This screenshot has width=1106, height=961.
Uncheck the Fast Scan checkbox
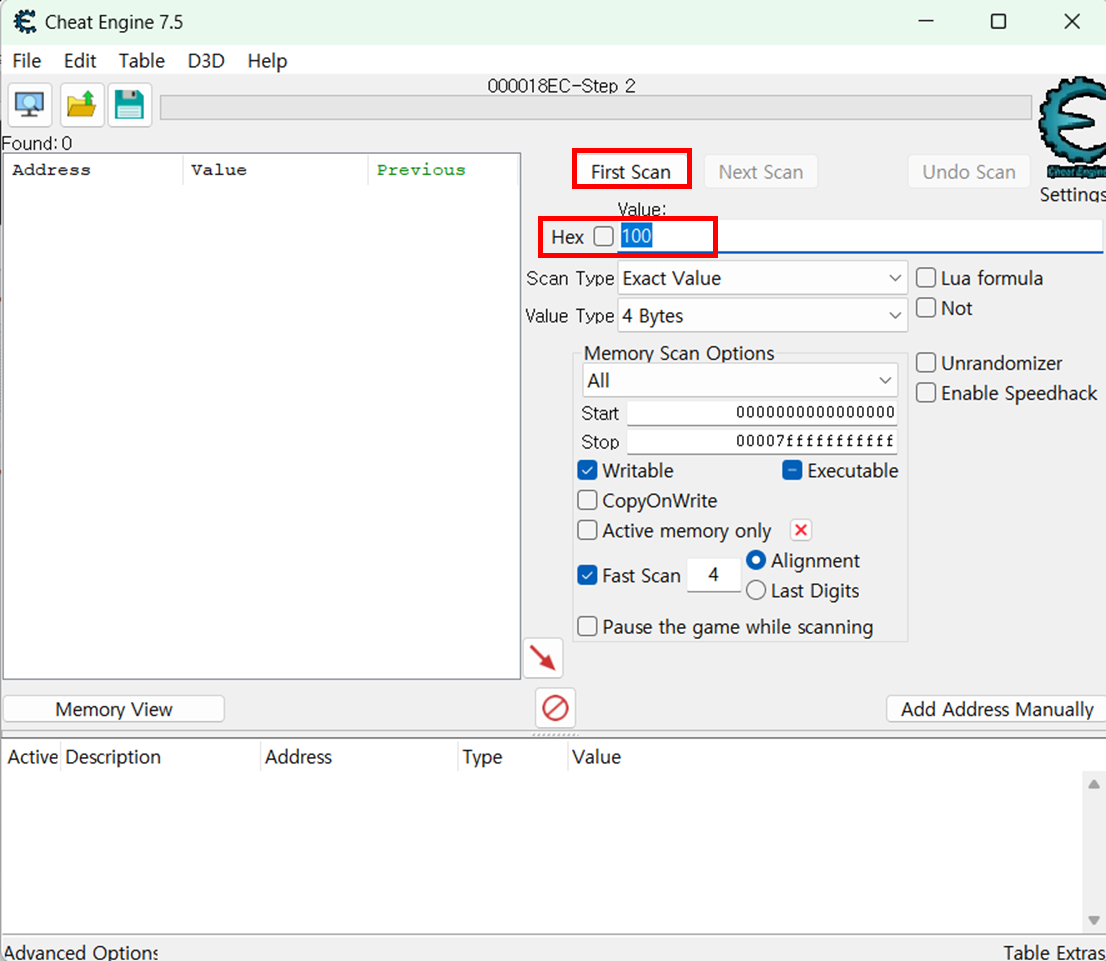click(x=587, y=575)
